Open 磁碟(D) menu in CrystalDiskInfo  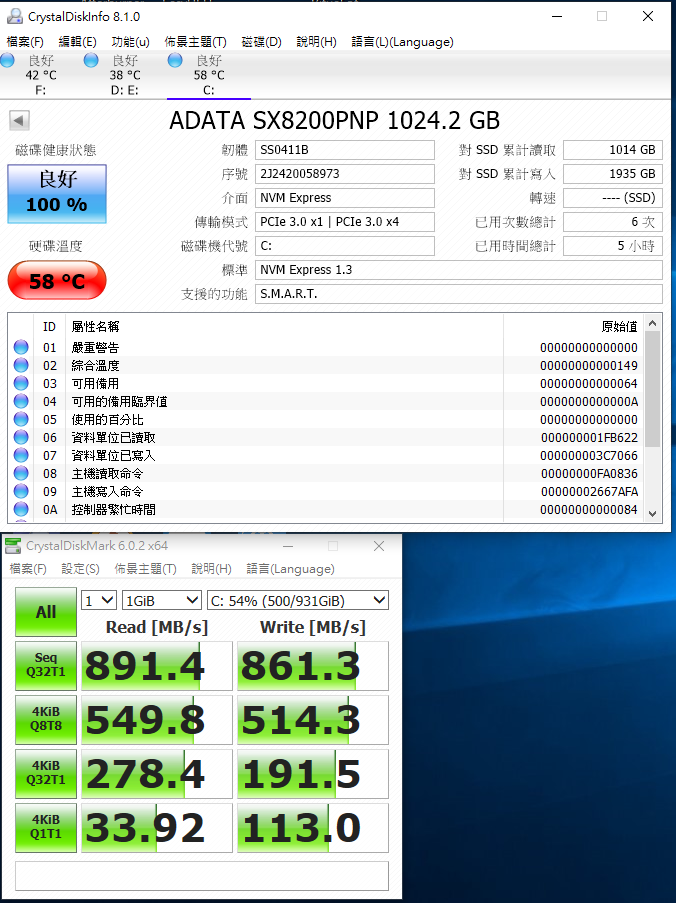point(261,42)
